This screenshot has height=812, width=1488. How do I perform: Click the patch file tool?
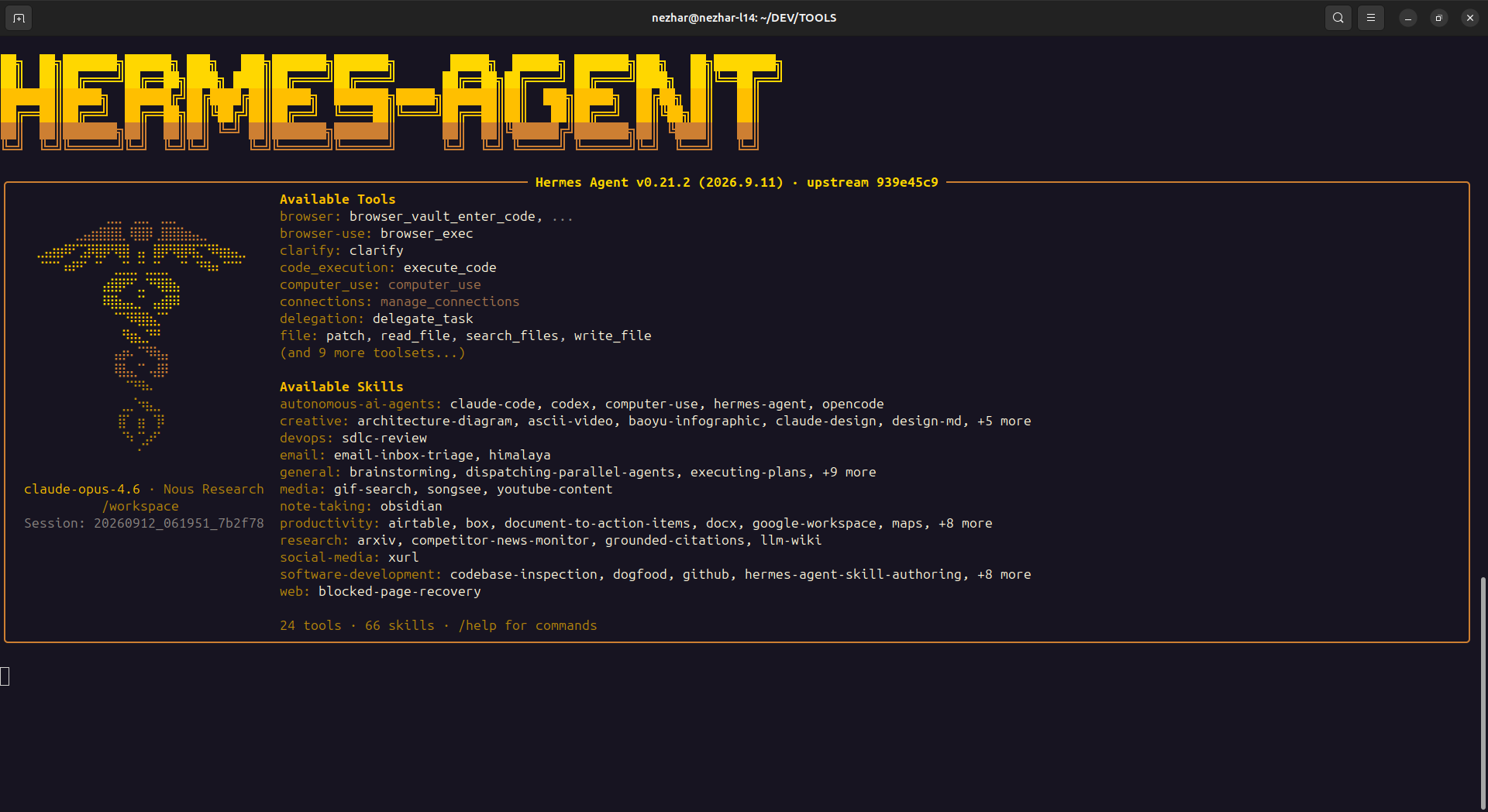point(345,335)
